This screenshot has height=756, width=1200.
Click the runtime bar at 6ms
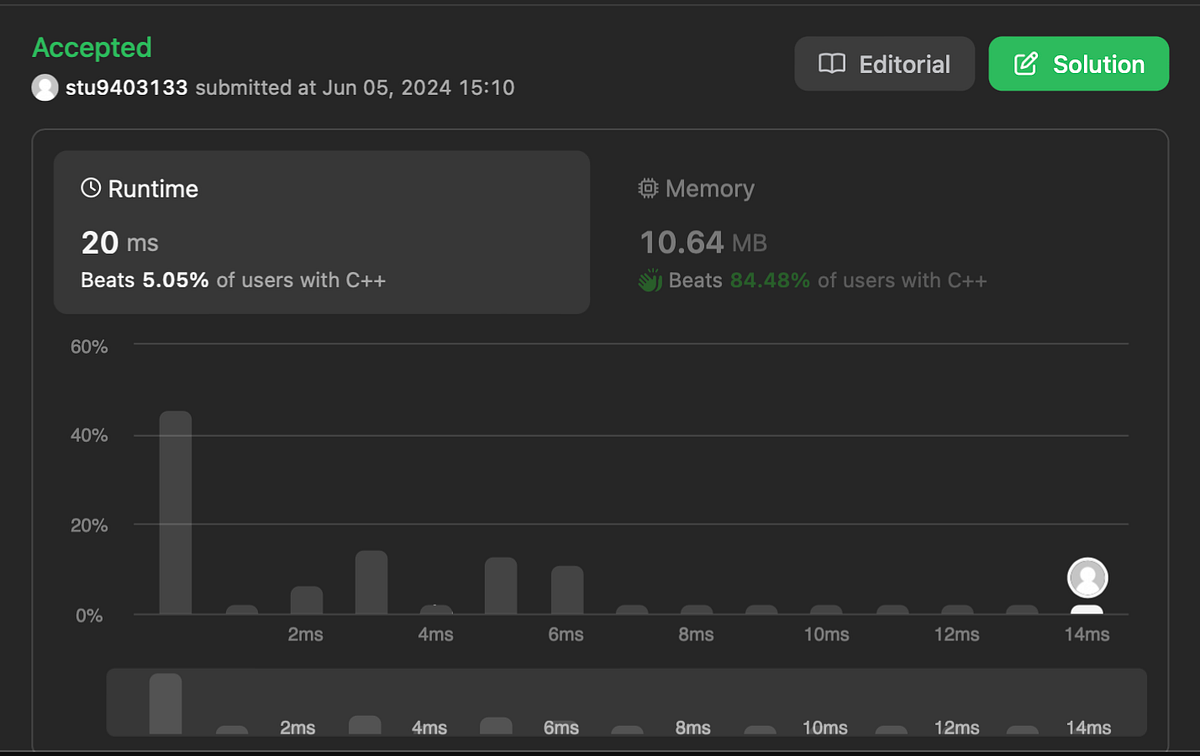565,590
